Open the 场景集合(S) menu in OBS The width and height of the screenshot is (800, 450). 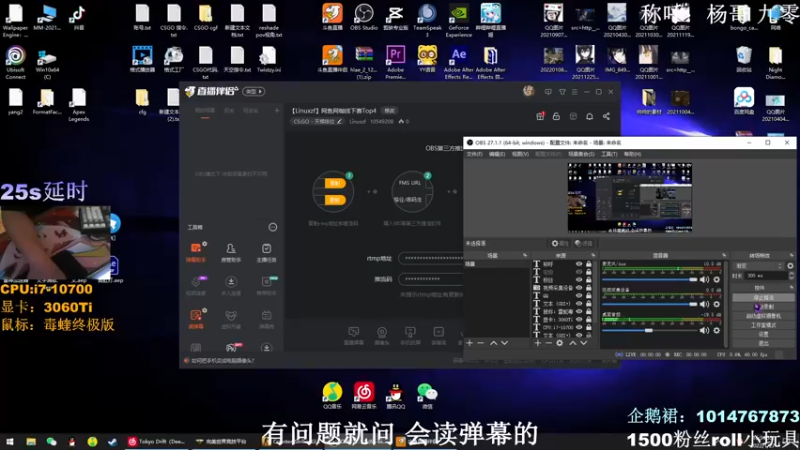tap(581, 154)
